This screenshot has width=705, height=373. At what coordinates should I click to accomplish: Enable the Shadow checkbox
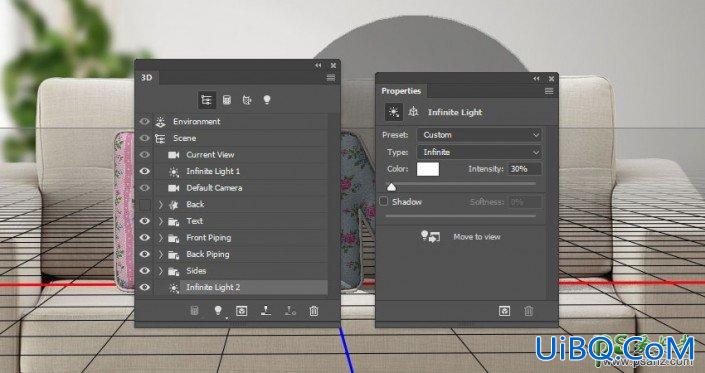[384, 202]
